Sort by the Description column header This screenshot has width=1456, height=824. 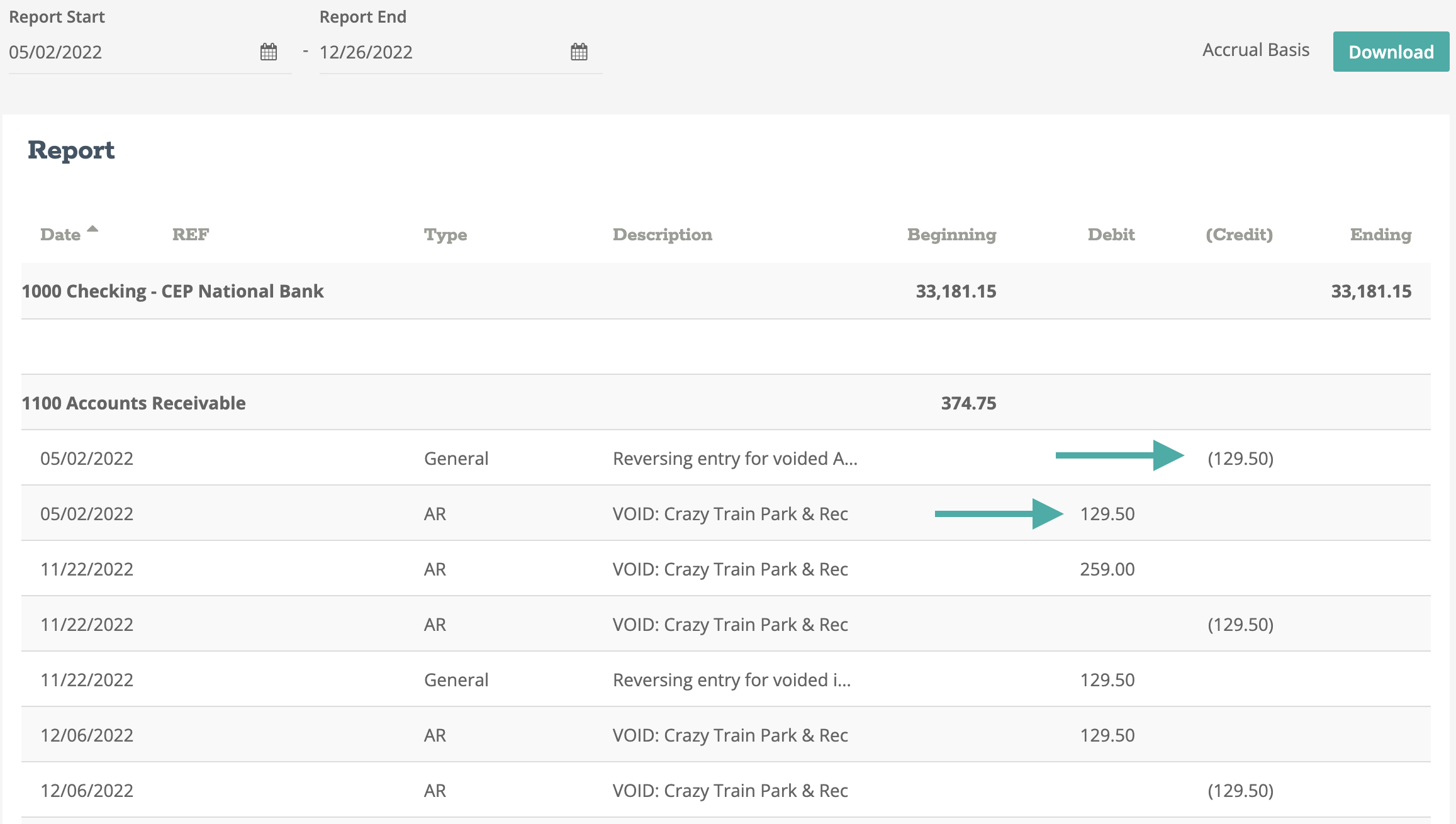coord(661,234)
